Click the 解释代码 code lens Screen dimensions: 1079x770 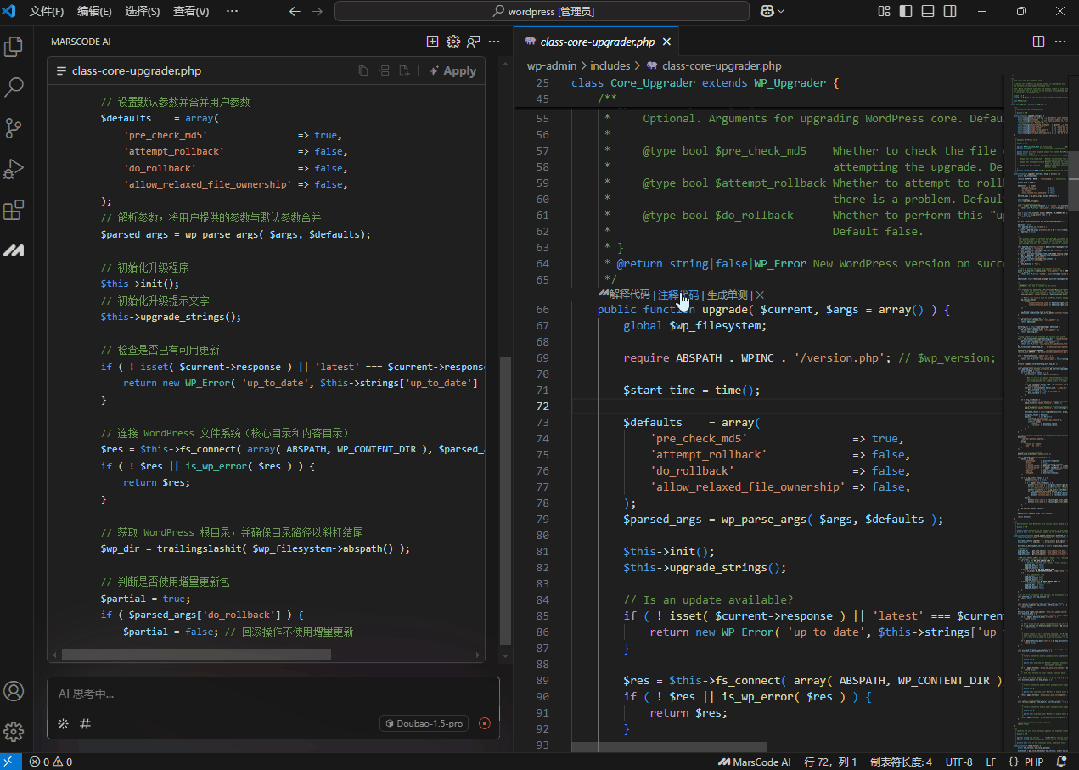tap(629, 295)
